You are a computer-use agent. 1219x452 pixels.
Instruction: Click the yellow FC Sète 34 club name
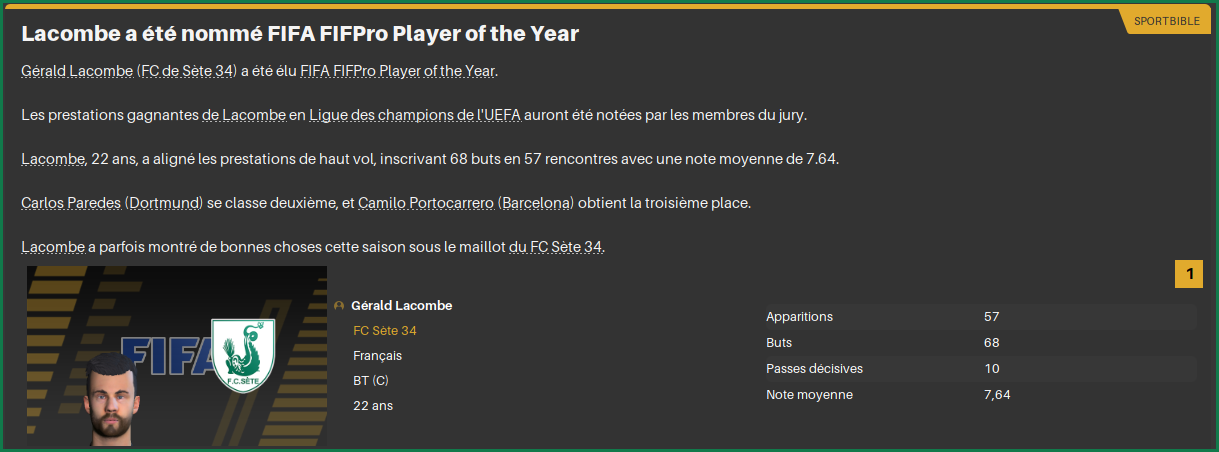(385, 331)
